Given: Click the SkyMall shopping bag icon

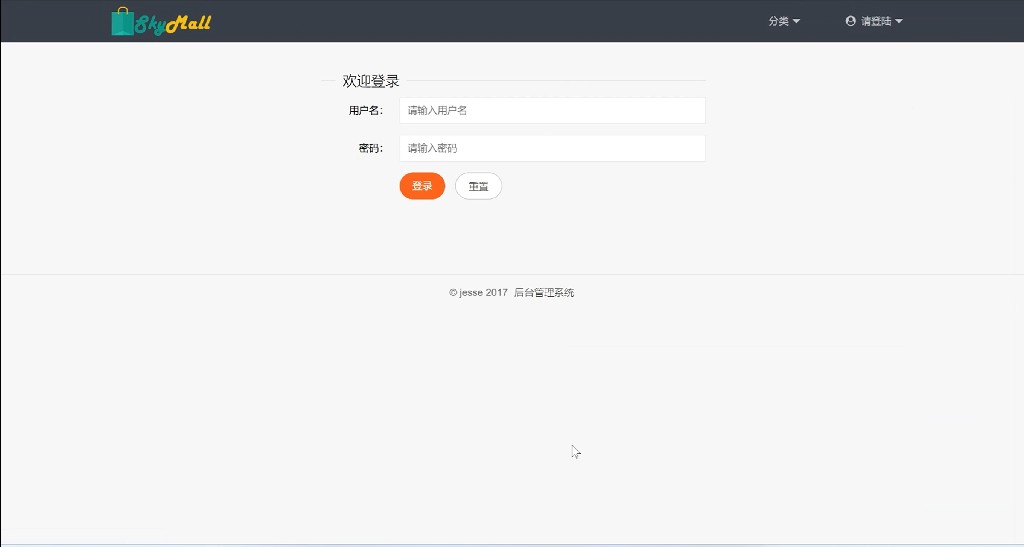Looking at the screenshot, I should (x=122, y=22).
